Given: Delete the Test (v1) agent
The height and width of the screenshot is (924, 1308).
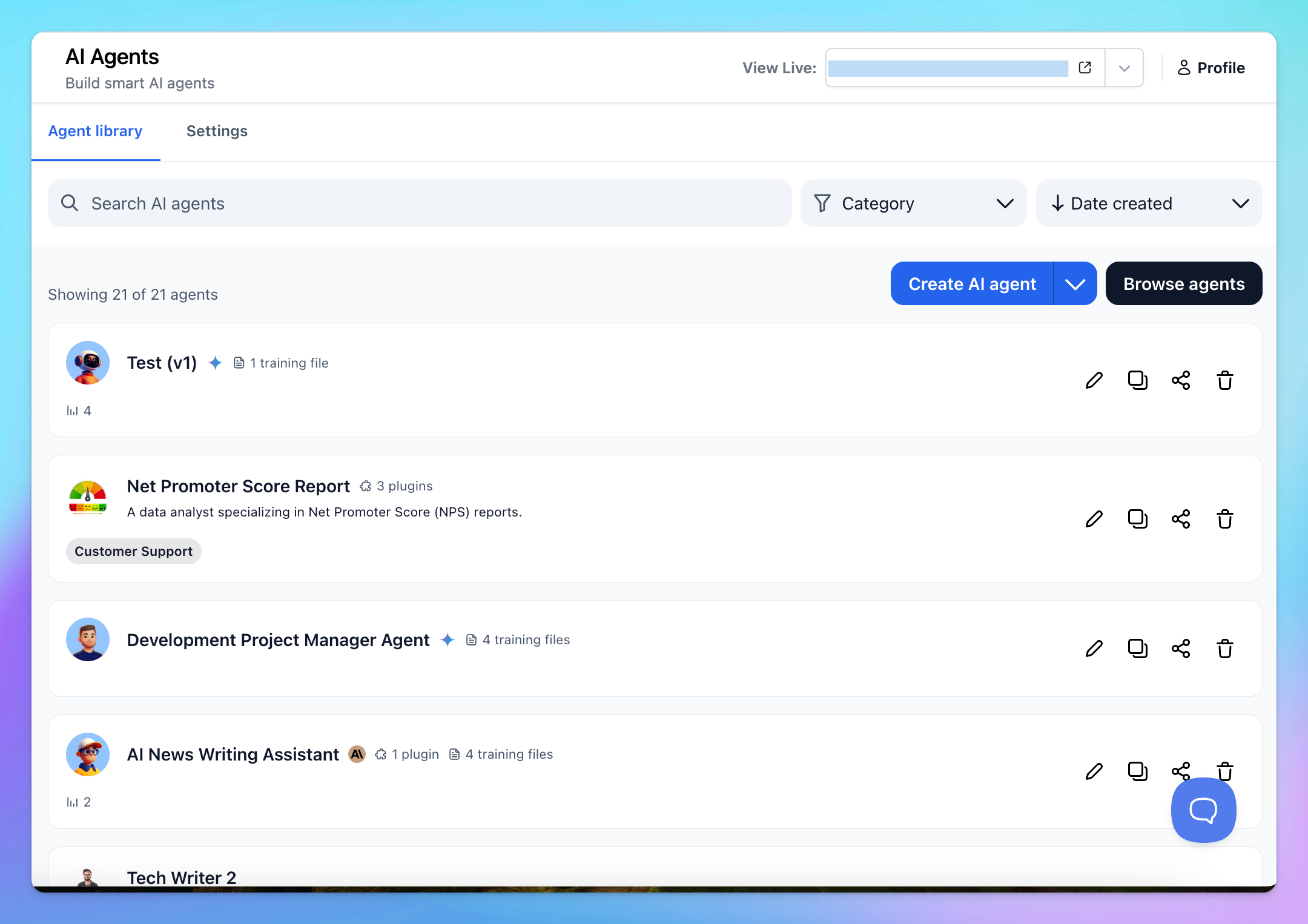Looking at the screenshot, I should pyautogui.click(x=1224, y=380).
